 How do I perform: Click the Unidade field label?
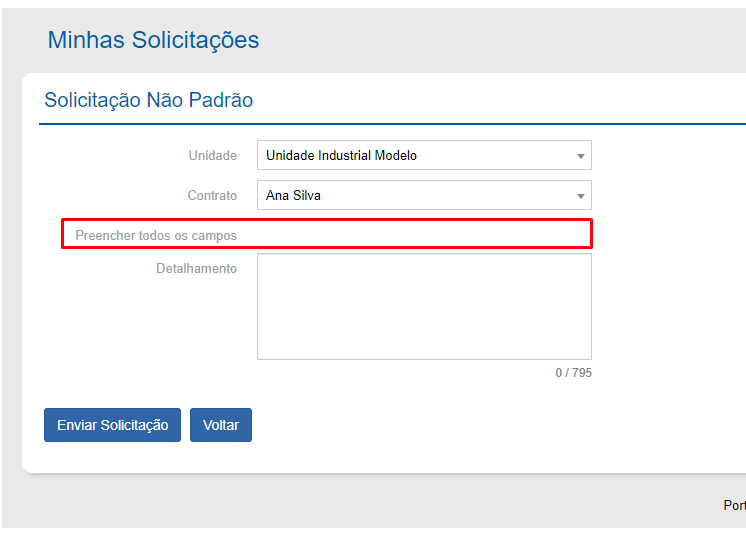(212, 155)
